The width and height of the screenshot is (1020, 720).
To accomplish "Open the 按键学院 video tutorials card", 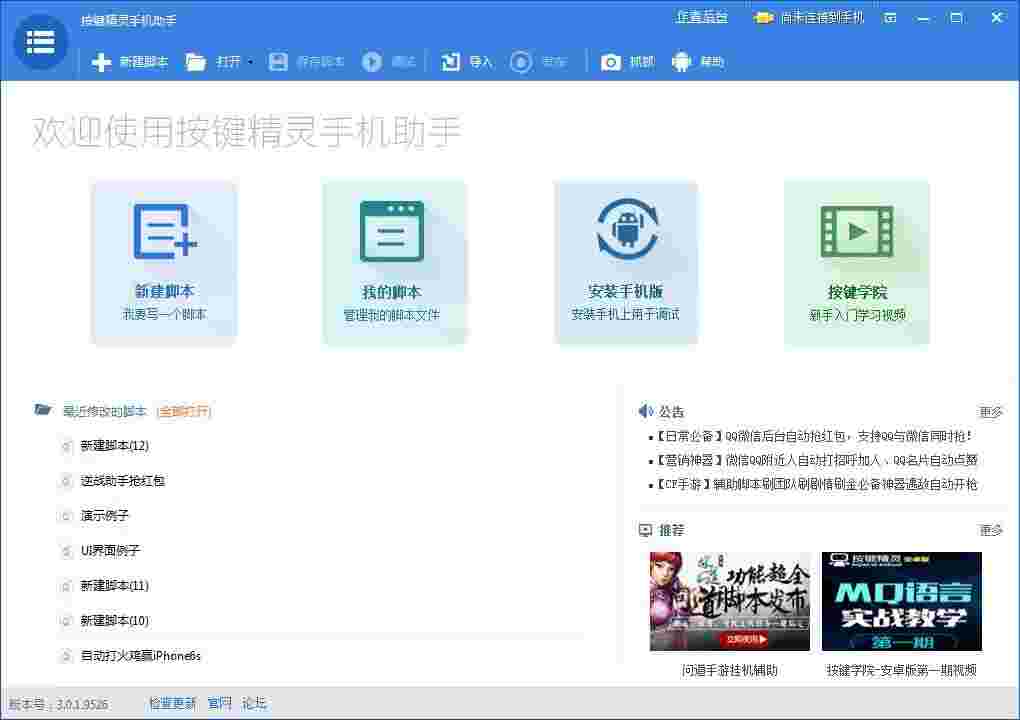I will (x=856, y=262).
